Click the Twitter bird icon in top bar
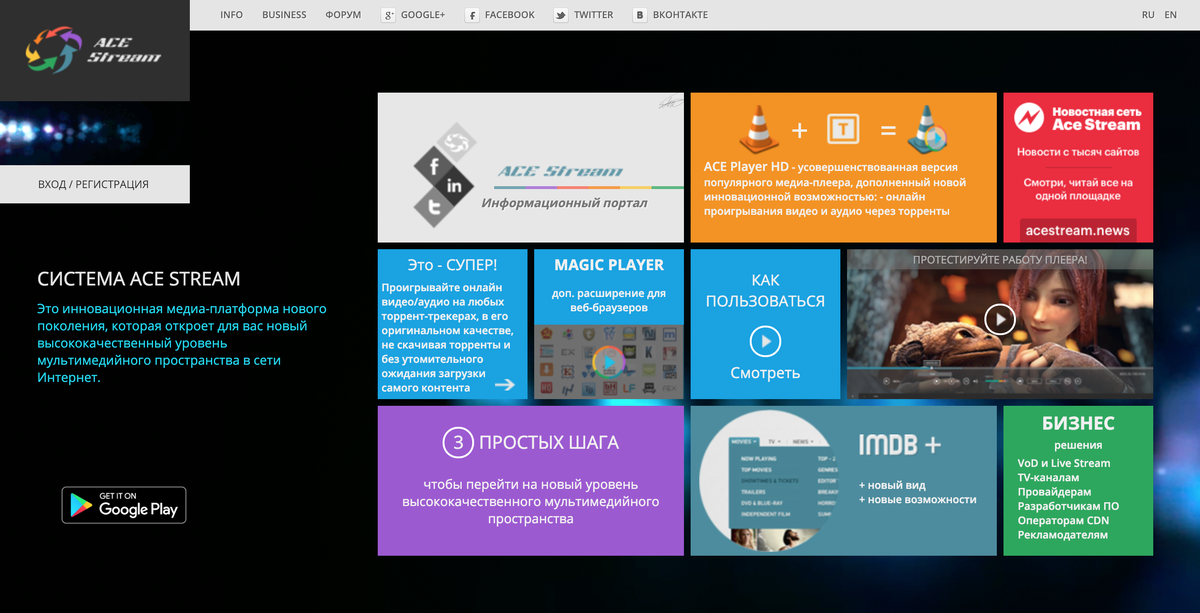This screenshot has width=1200, height=613. (561, 15)
